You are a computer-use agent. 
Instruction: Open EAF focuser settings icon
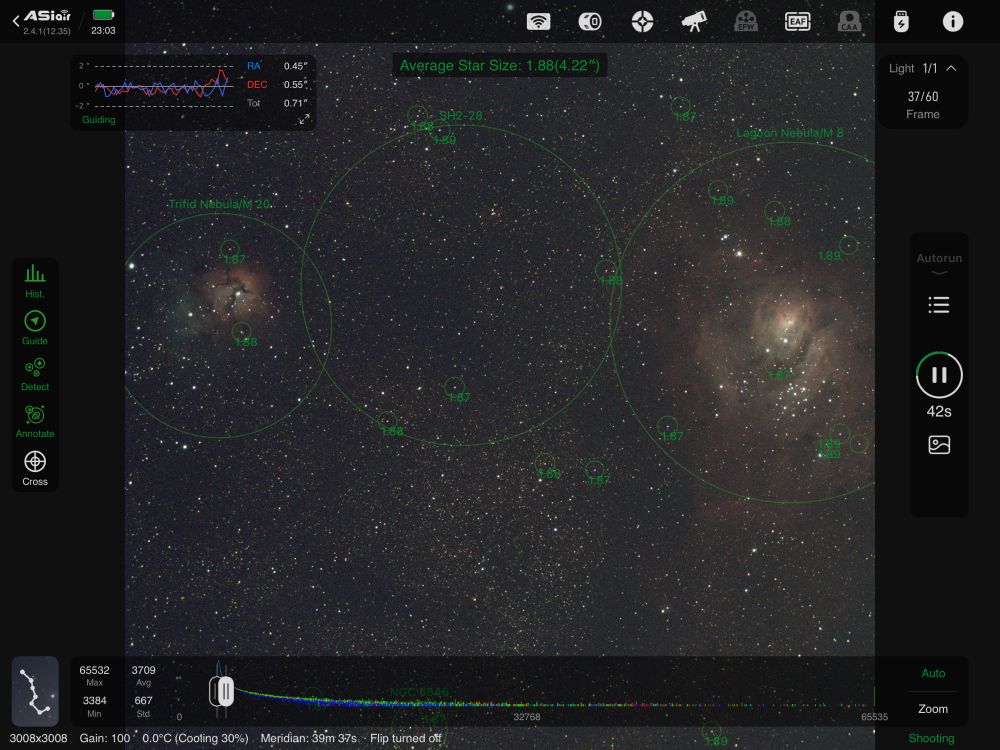797,22
